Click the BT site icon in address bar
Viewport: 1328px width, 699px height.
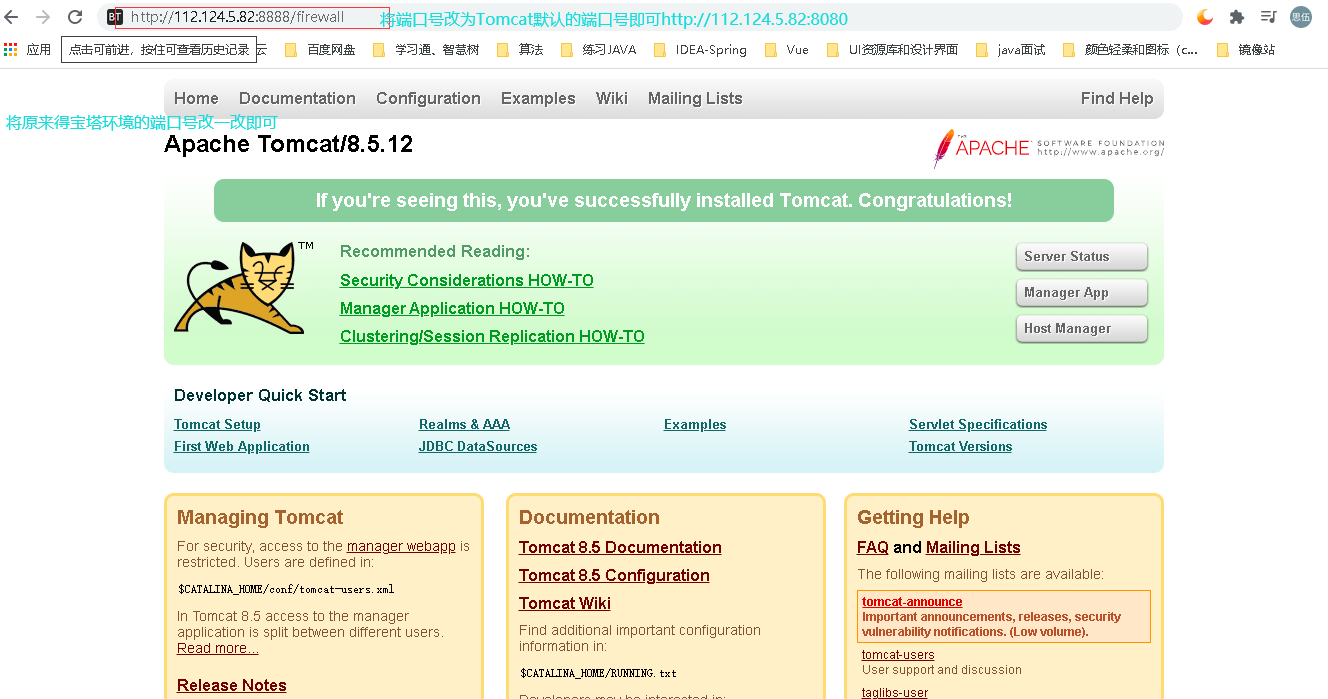pos(115,17)
